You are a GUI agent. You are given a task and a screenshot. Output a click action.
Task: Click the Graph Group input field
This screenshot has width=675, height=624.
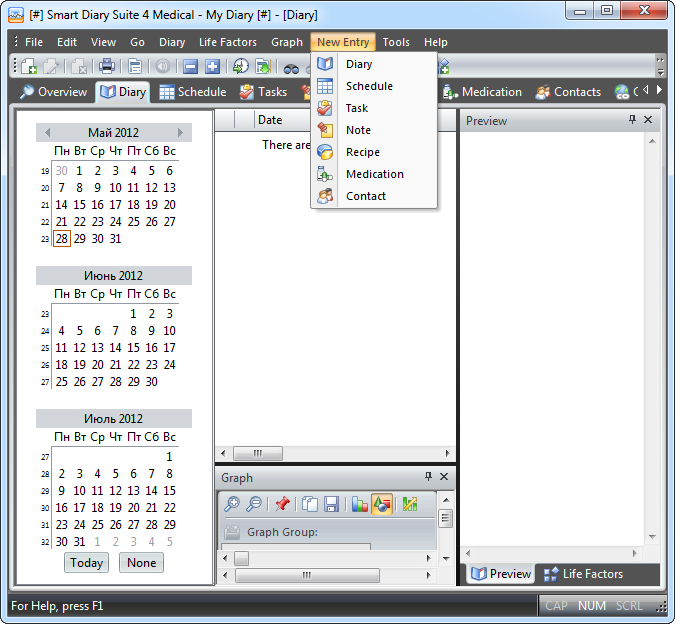[x=296, y=546]
